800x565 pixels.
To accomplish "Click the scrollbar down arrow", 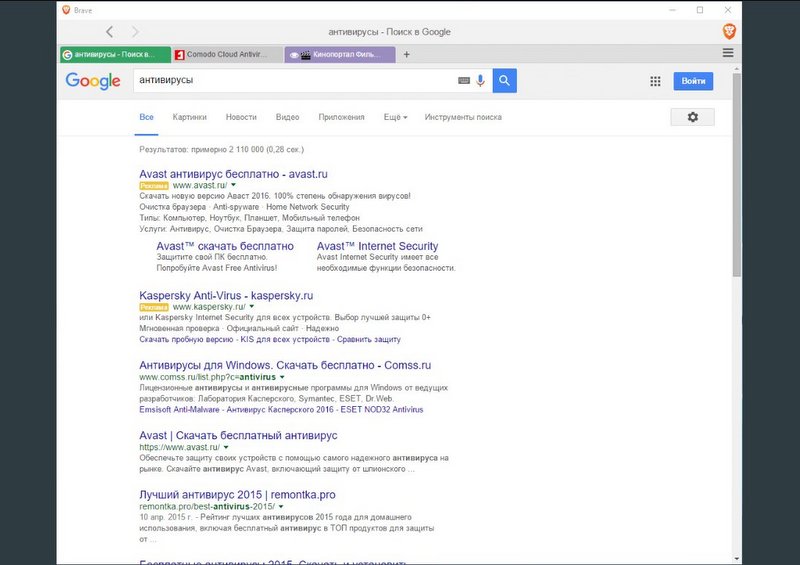I will [737, 559].
